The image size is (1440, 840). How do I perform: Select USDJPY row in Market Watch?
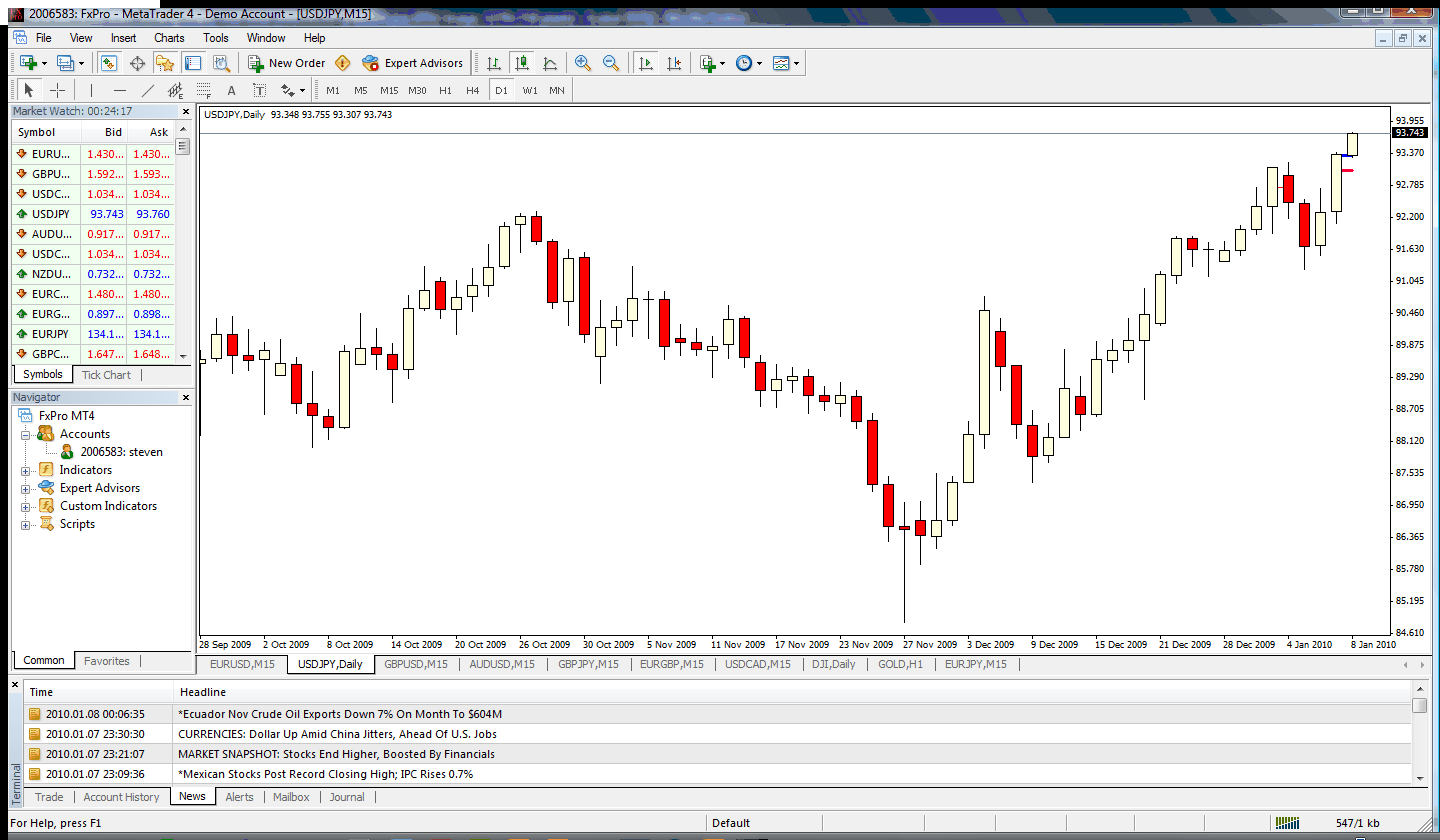click(93, 214)
